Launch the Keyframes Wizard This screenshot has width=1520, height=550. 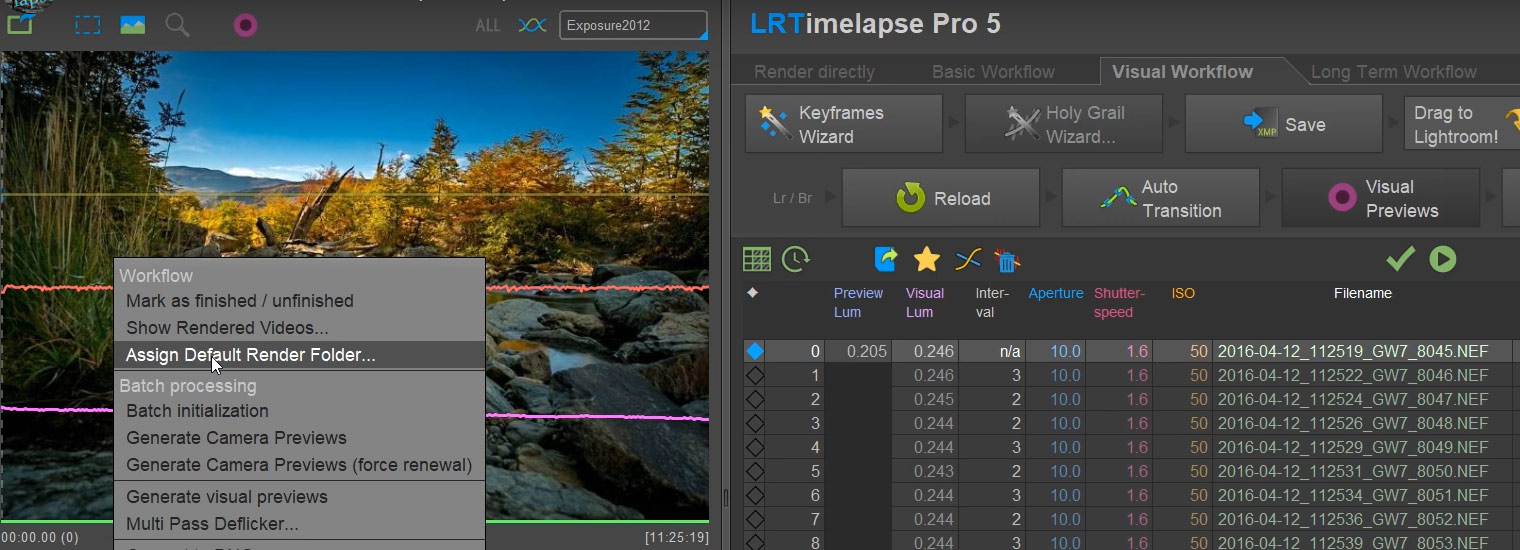pyautogui.click(x=844, y=124)
